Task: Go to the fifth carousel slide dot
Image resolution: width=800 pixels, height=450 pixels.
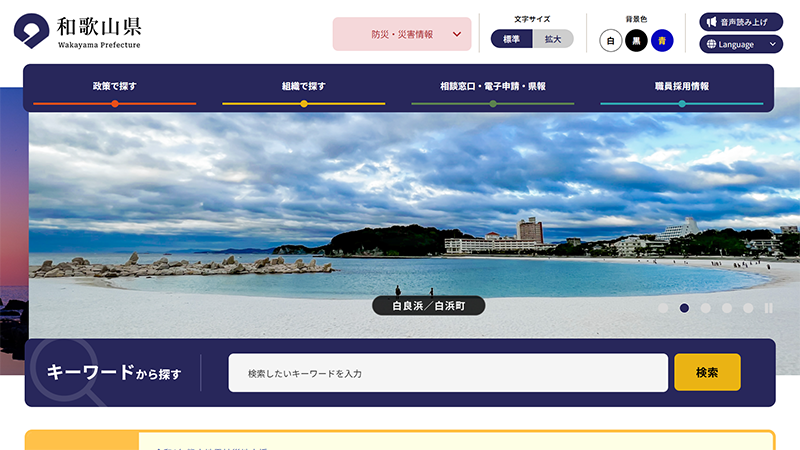Action: [748, 308]
